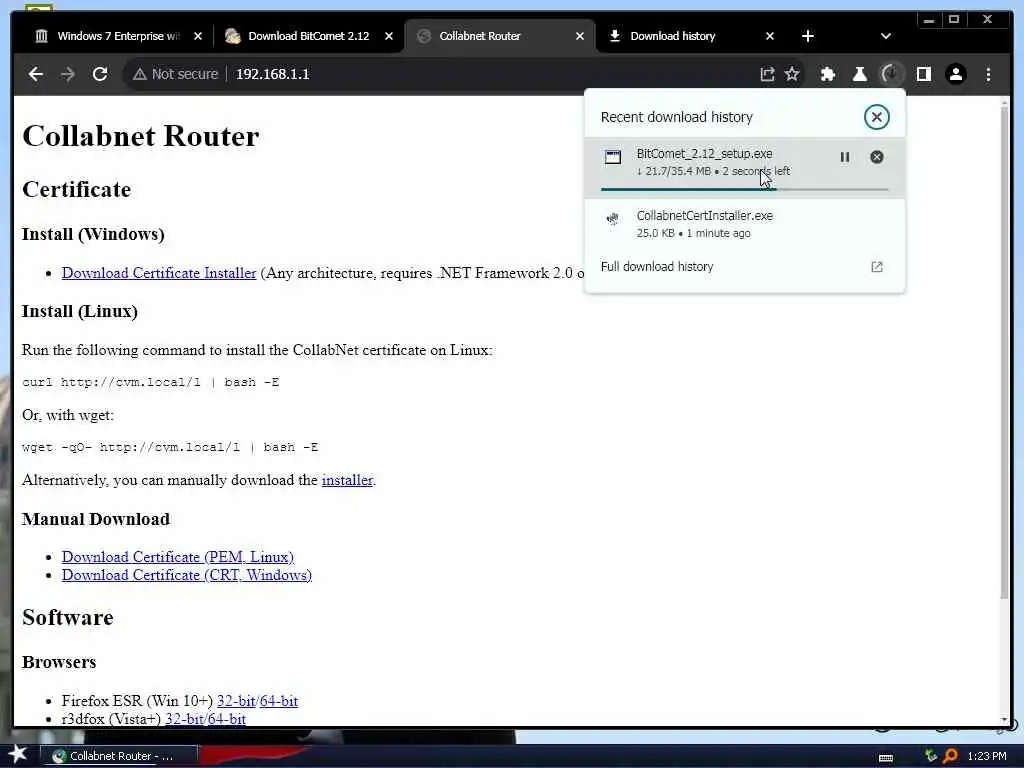Open Chrome's three-dot menu
The width and height of the screenshot is (1024, 768).
click(x=988, y=74)
